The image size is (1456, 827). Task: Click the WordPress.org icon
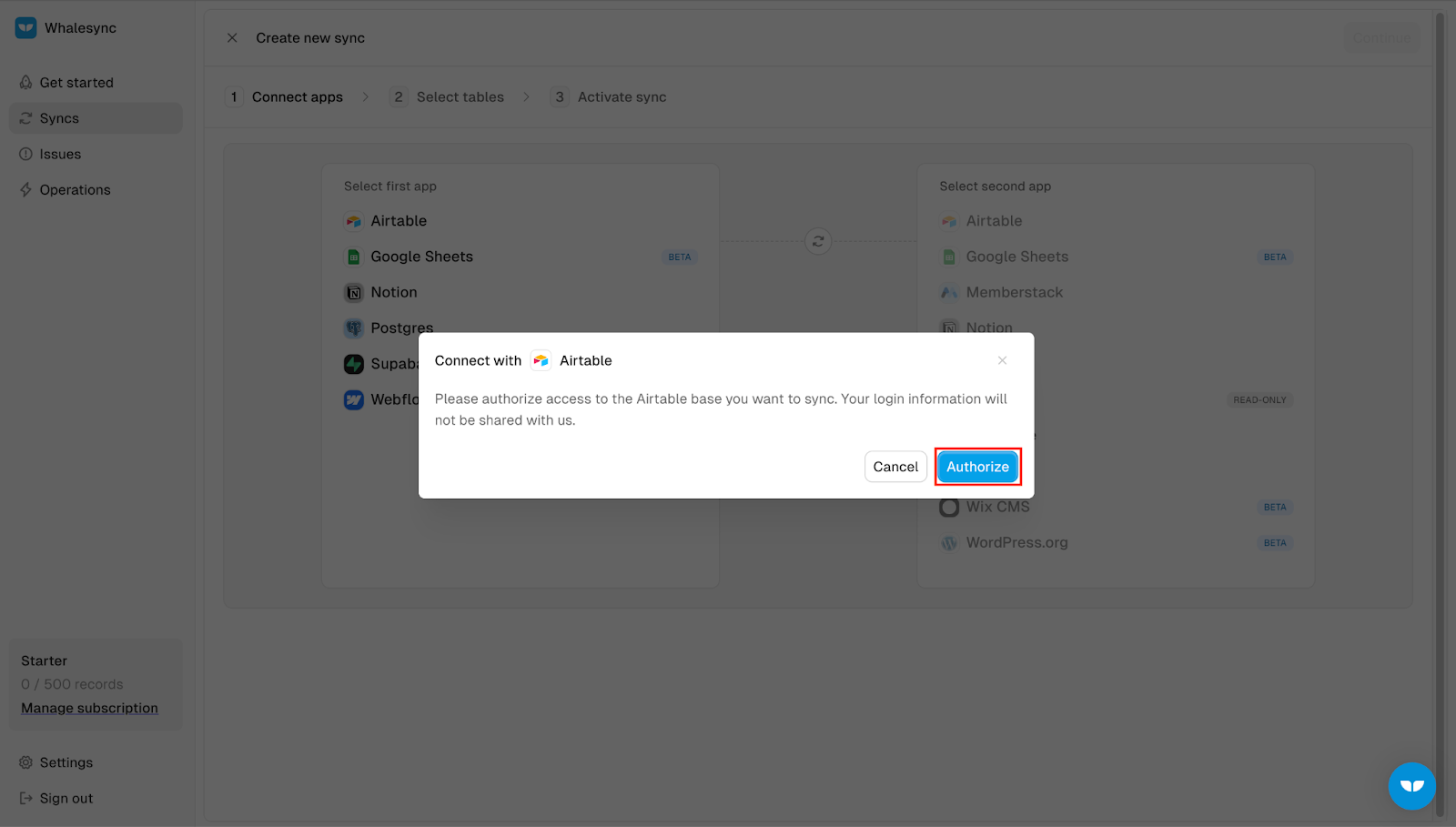[949, 542]
